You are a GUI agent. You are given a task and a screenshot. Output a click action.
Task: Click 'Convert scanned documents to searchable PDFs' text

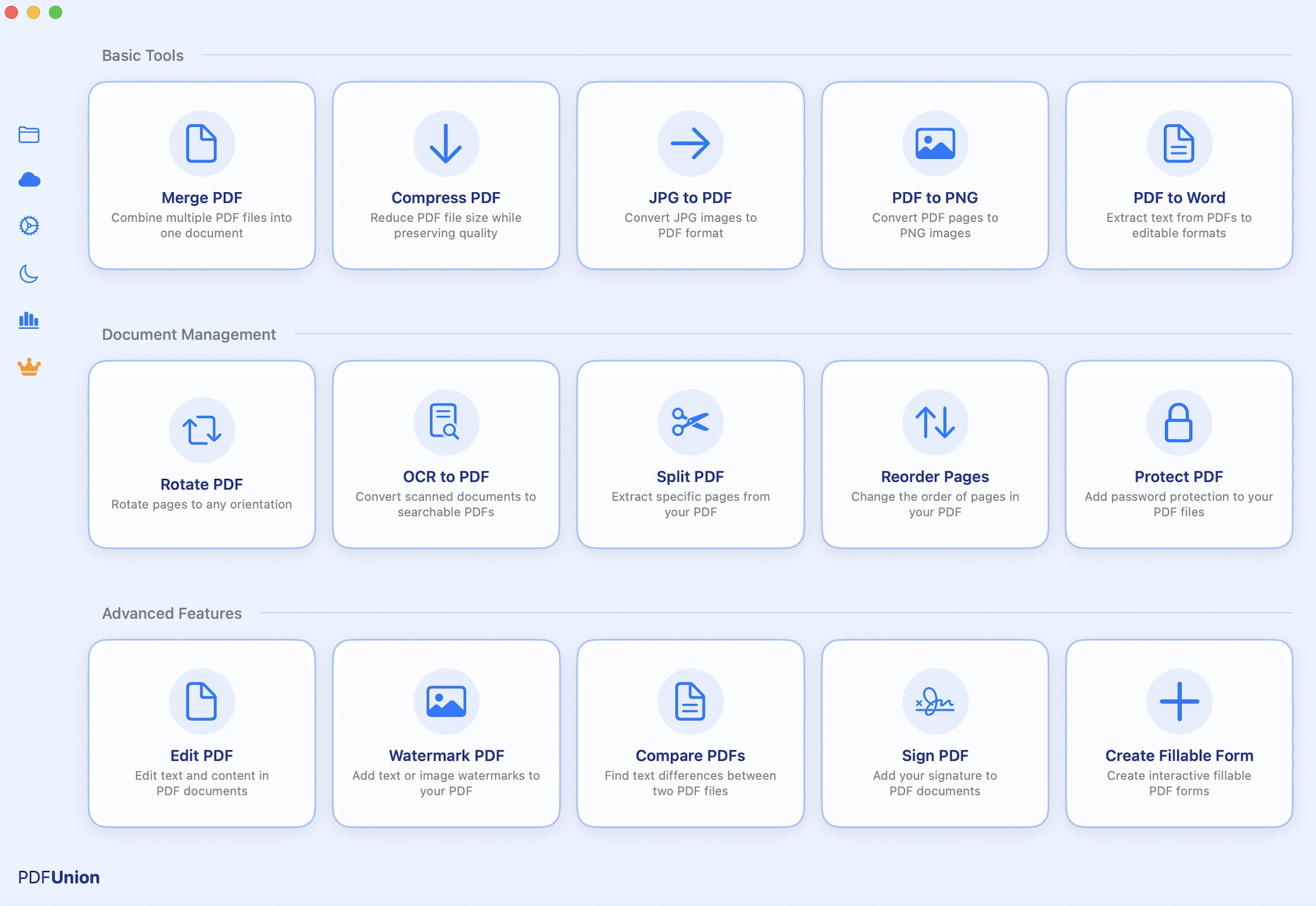click(446, 504)
